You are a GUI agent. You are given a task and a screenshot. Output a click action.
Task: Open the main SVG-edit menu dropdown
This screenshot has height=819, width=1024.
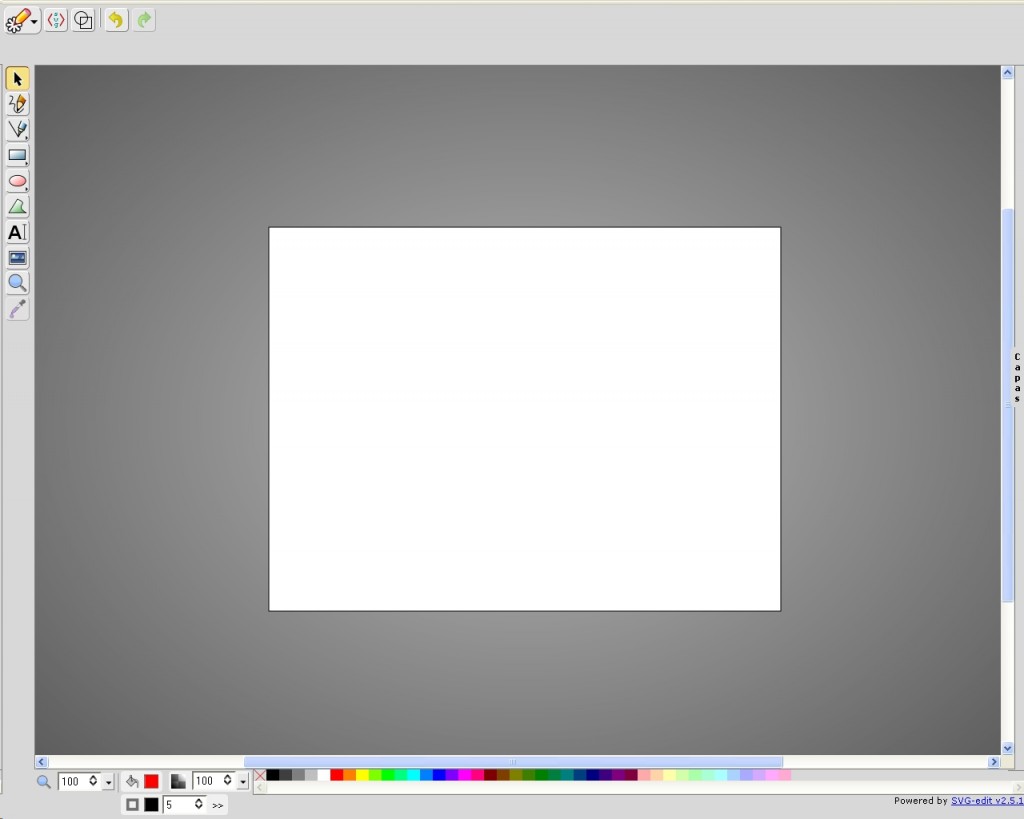point(22,20)
